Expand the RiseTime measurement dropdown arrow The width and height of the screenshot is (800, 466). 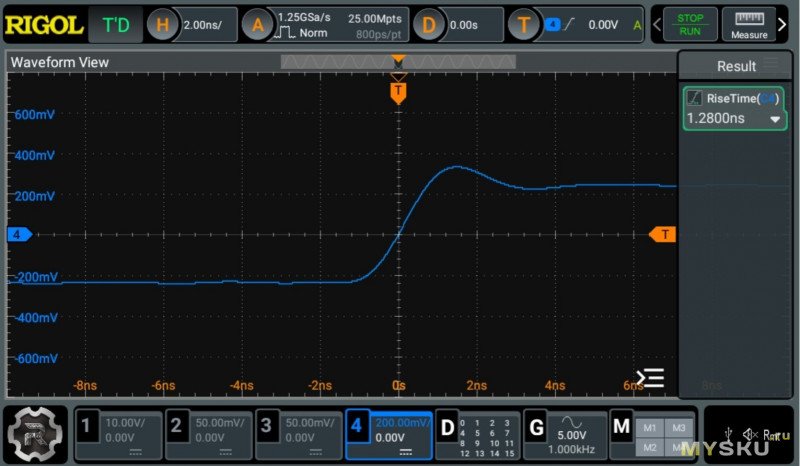[x=774, y=119]
